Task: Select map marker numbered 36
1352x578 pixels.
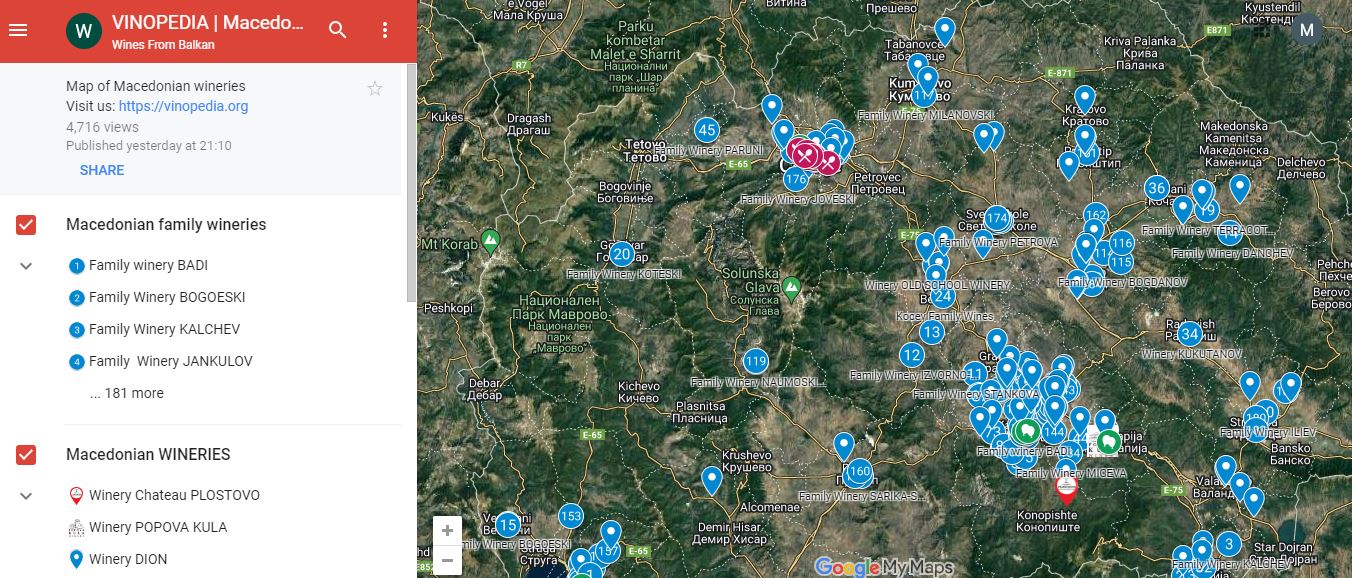Action: tap(1157, 188)
